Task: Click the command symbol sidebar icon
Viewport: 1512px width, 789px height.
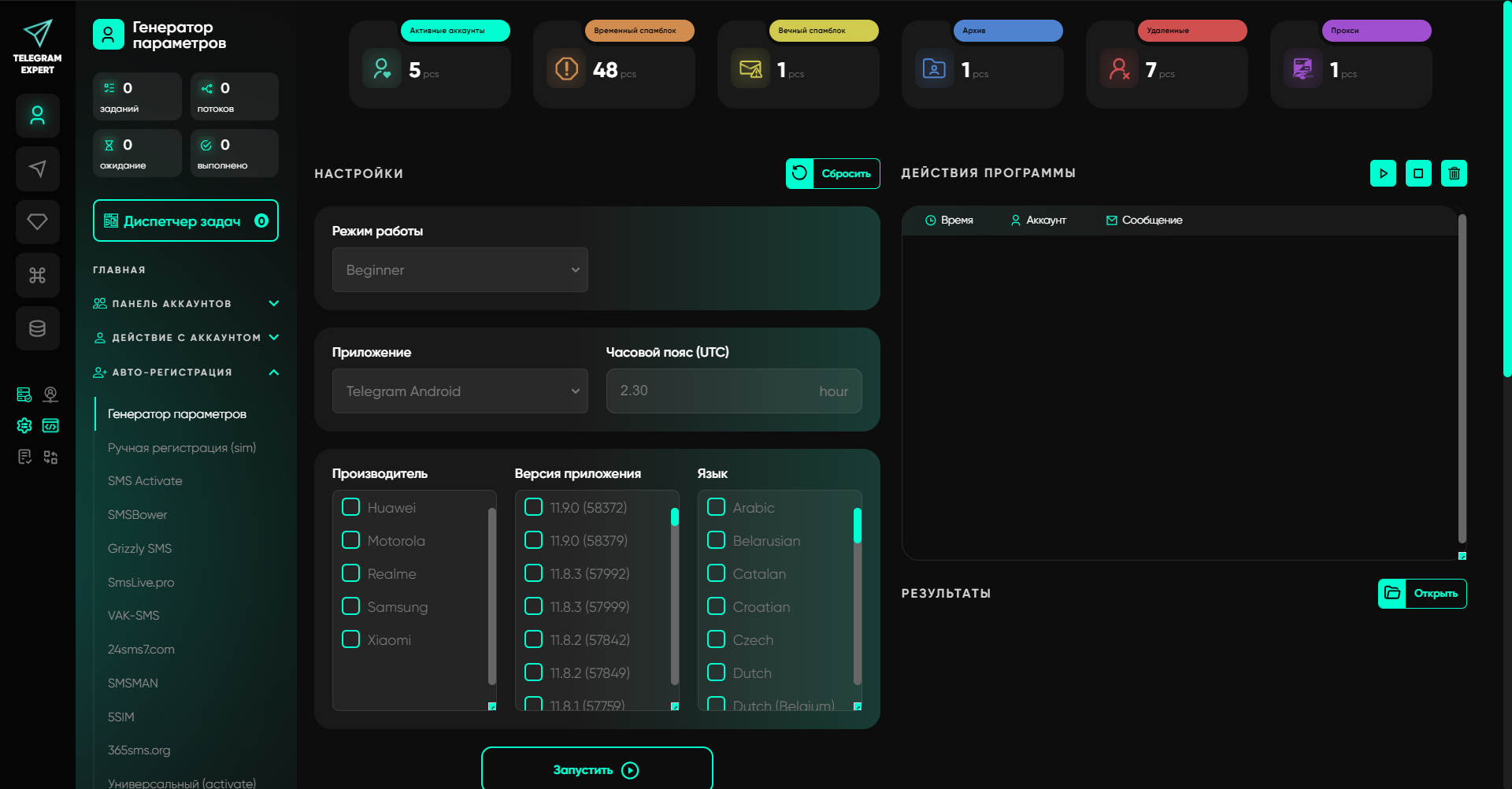Action: click(x=37, y=275)
